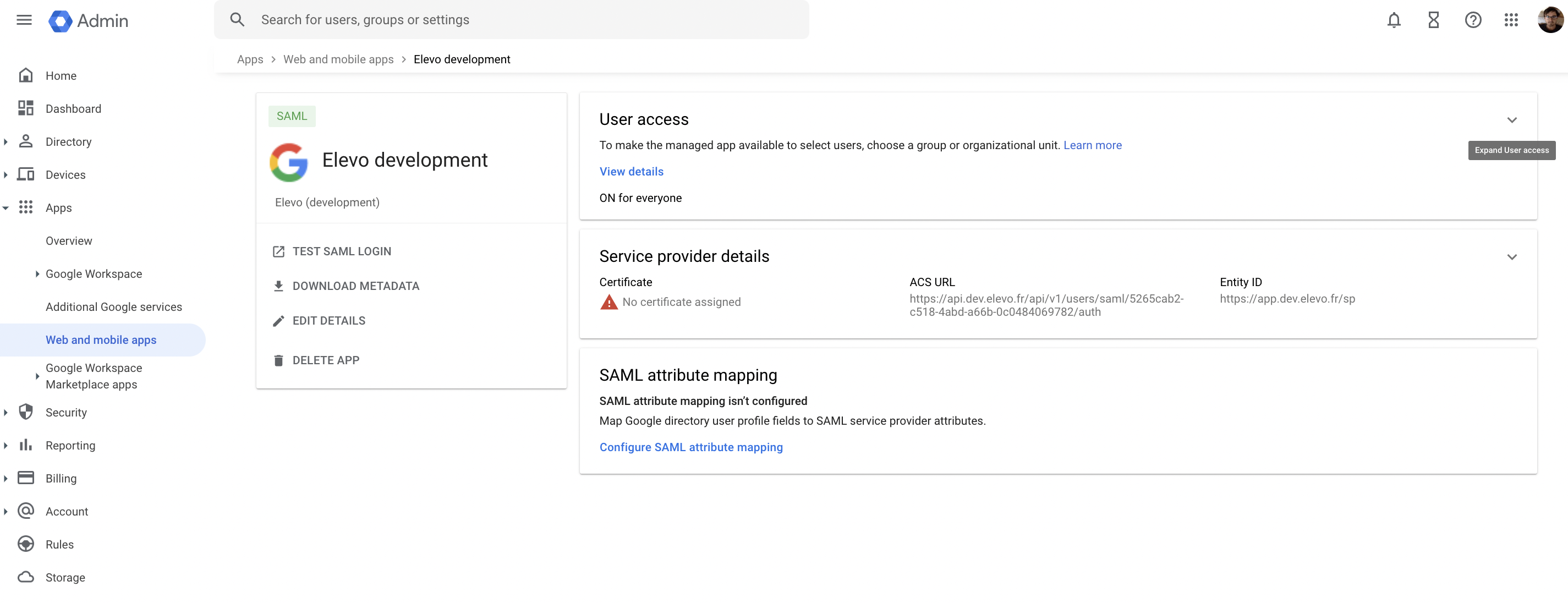Go to Apps breadcrumb
Screen dimensions: 1568x603
[250, 59]
